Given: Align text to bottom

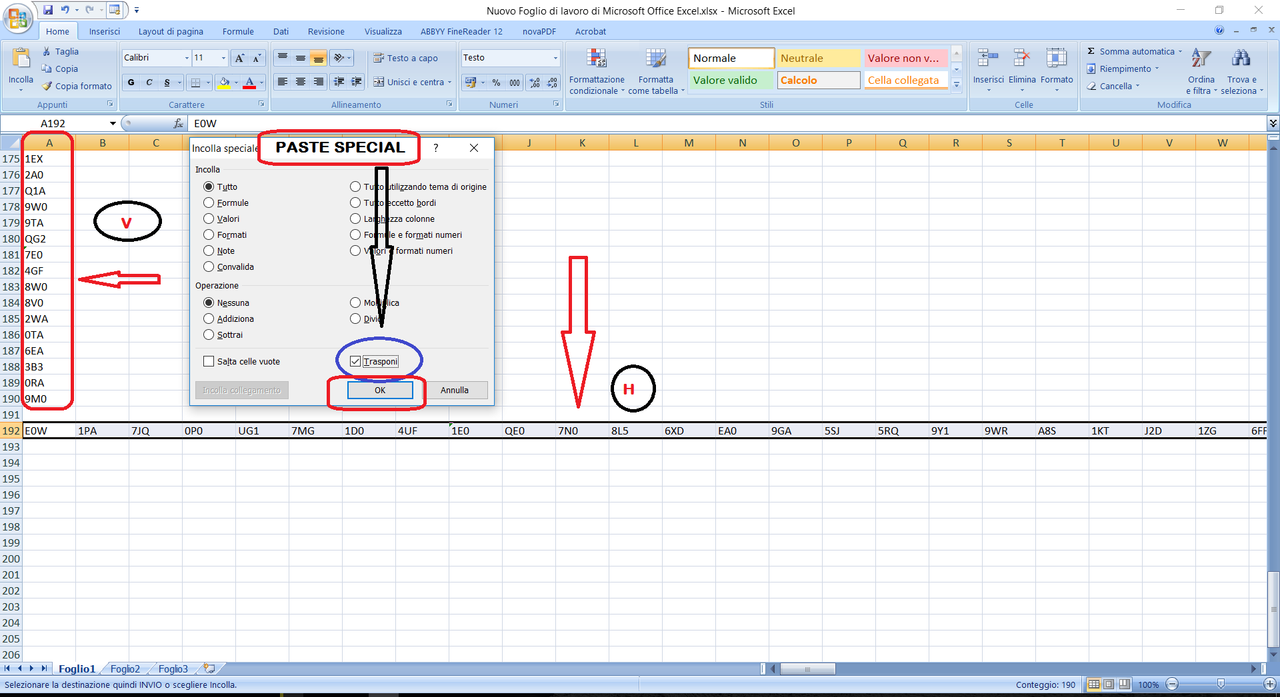Looking at the screenshot, I should [x=317, y=58].
